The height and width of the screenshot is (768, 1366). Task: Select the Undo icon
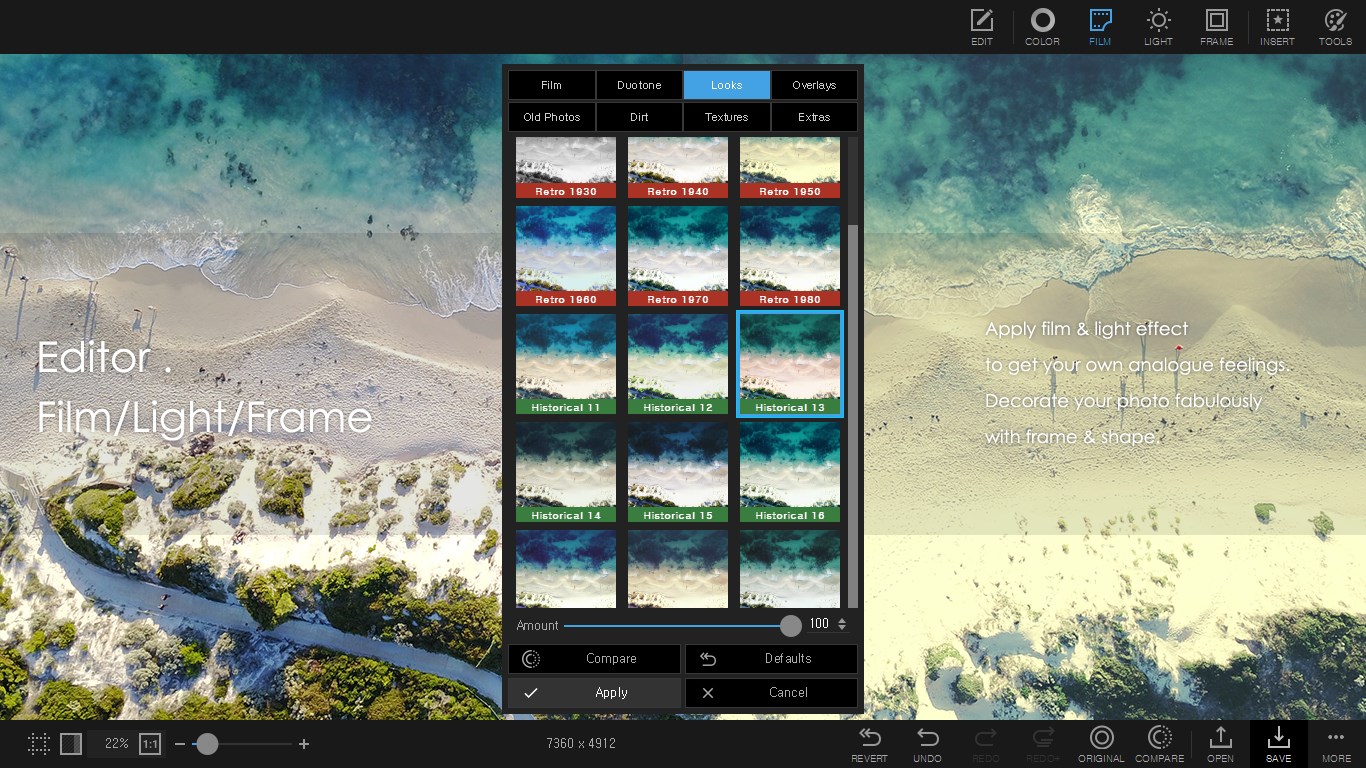927,742
